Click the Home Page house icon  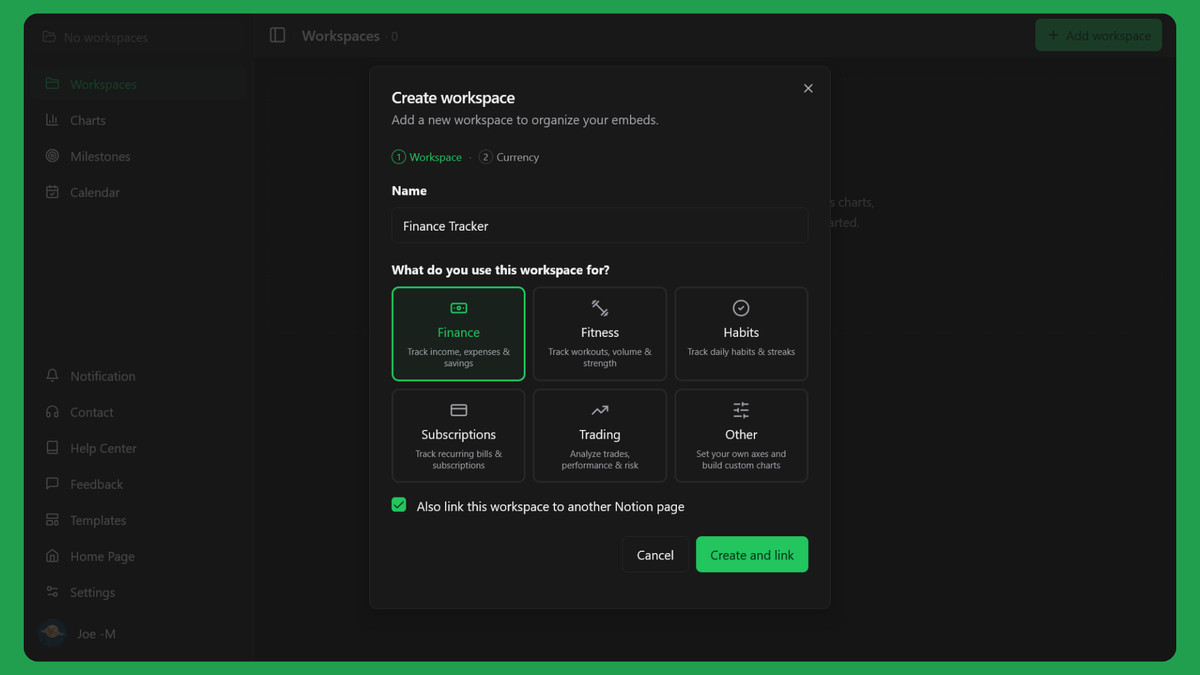pyautogui.click(x=52, y=556)
